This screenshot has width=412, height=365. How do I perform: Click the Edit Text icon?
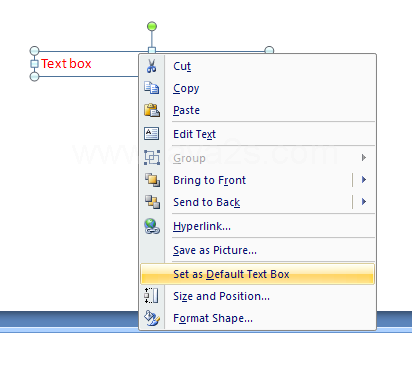(152, 134)
